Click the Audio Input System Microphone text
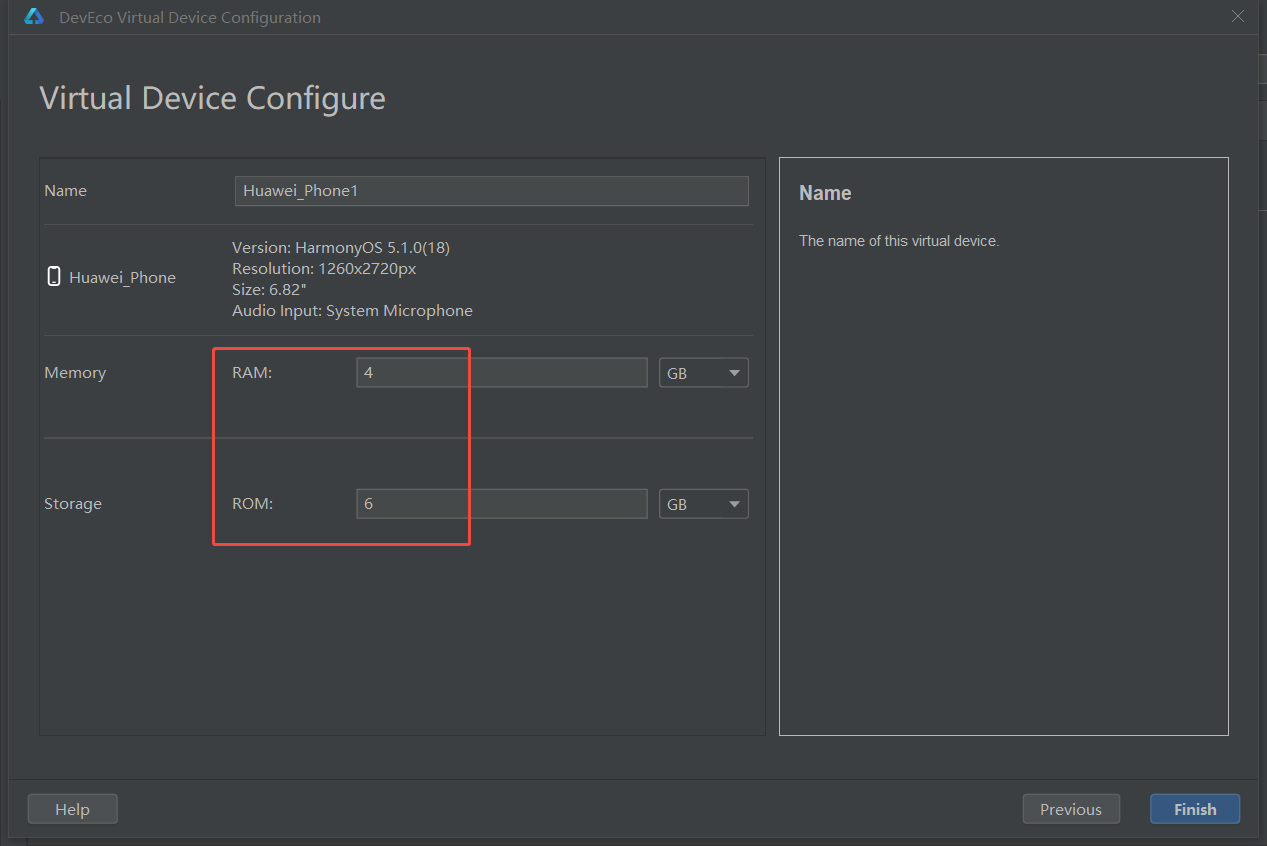Image resolution: width=1267 pixels, height=846 pixels. pyautogui.click(x=352, y=311)
